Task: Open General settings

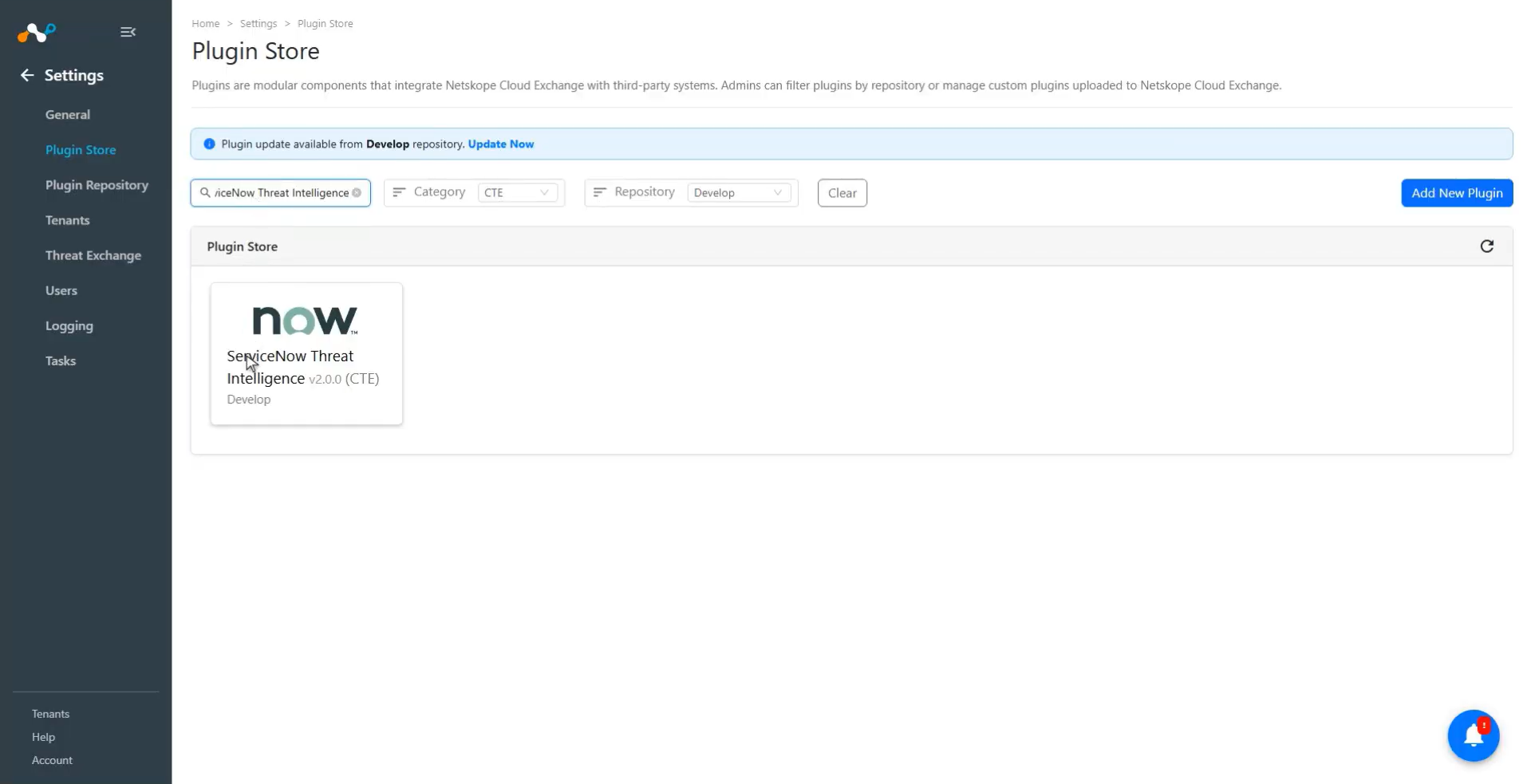Action: tap(68, 115)
